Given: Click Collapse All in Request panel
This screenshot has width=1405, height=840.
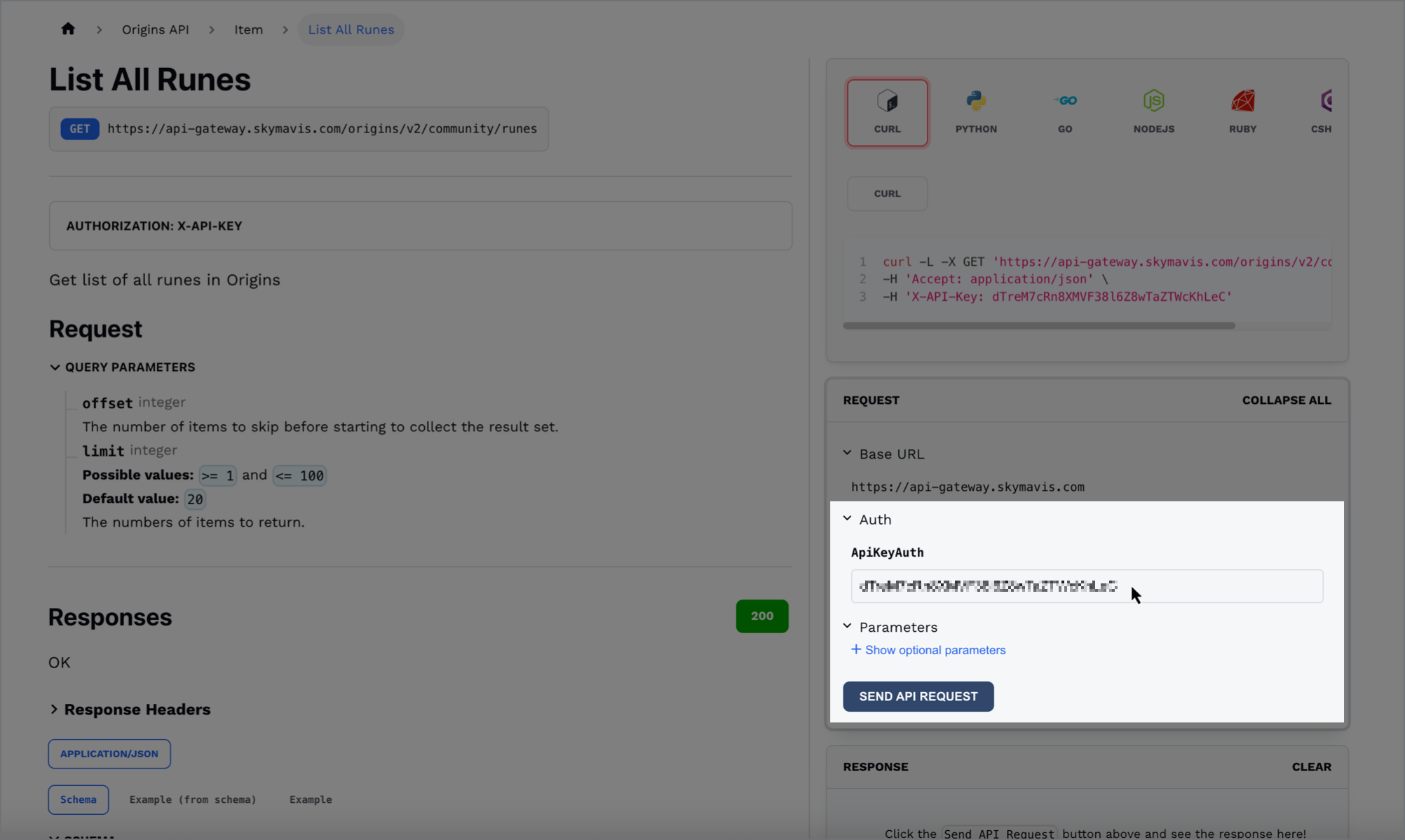Looking at the screenshot, I should click(x=1287, y=400).
